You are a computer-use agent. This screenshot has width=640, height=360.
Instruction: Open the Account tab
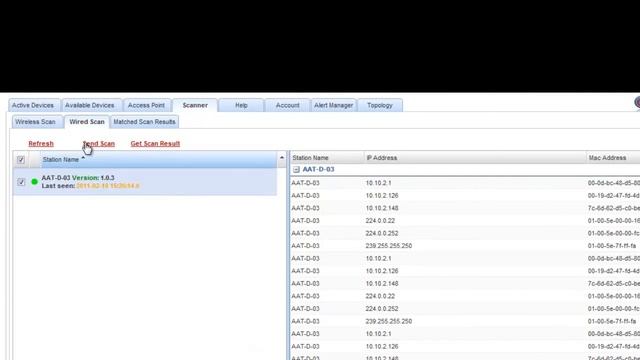point(287,105)
